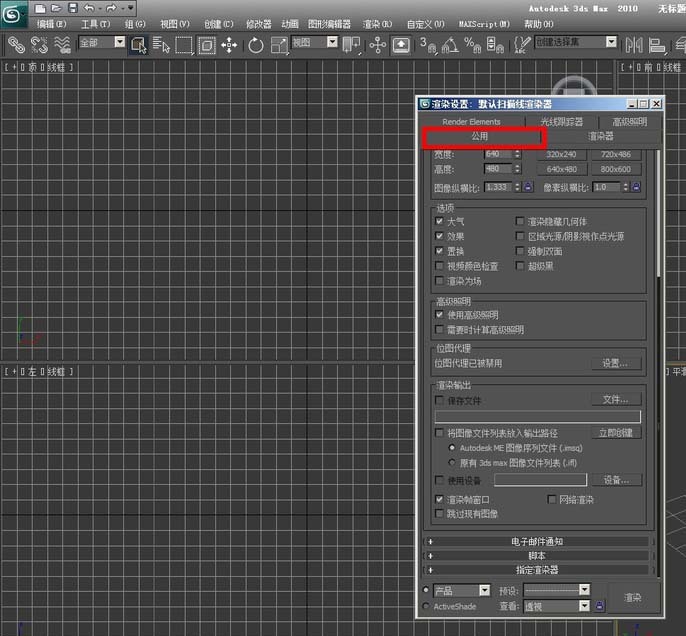The image size is (686, 636).
Task: Save the file via quick access toolbar
Action: 73,8
